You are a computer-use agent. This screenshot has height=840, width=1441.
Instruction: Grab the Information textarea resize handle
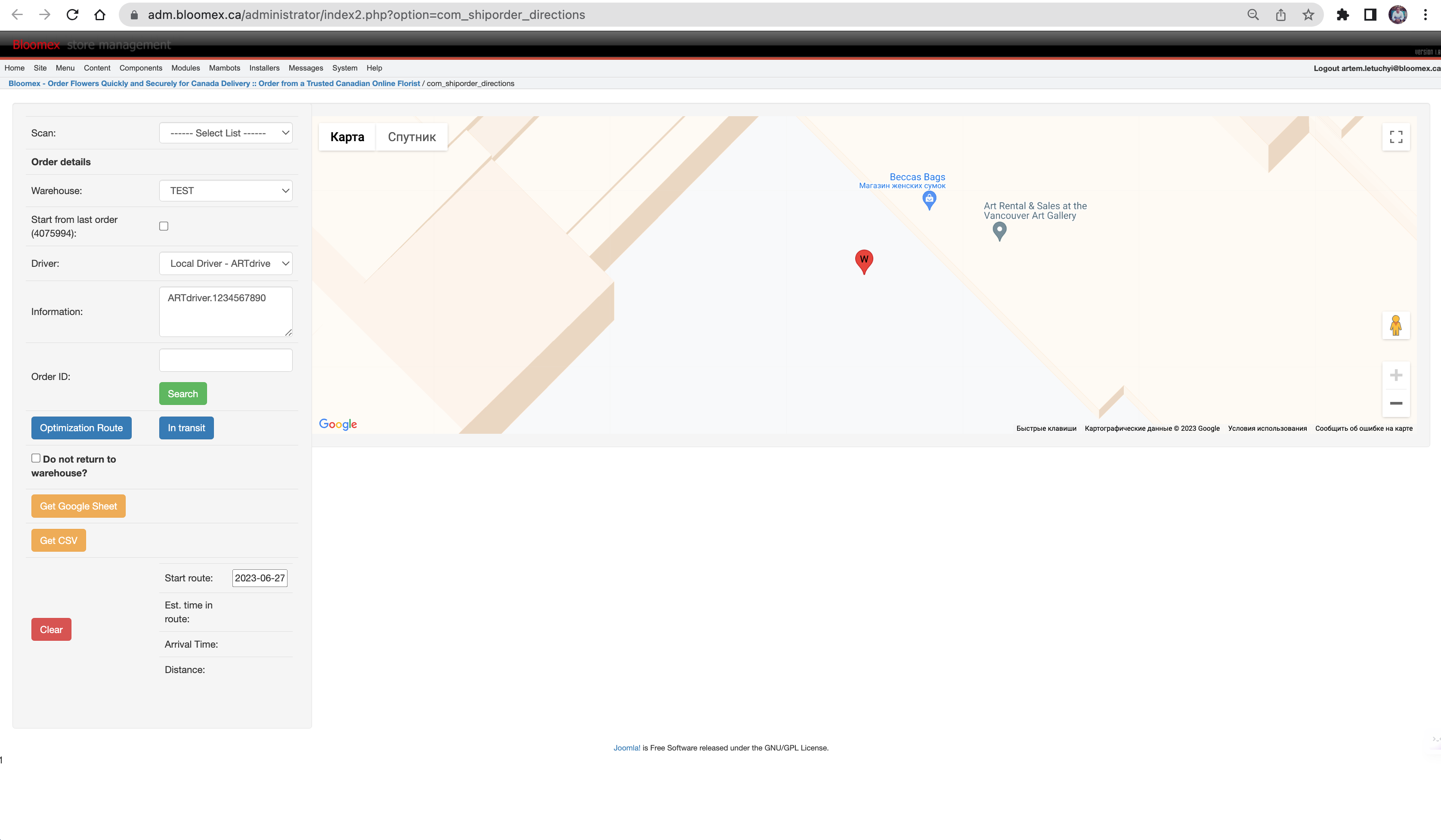click(x=288, y=332)
